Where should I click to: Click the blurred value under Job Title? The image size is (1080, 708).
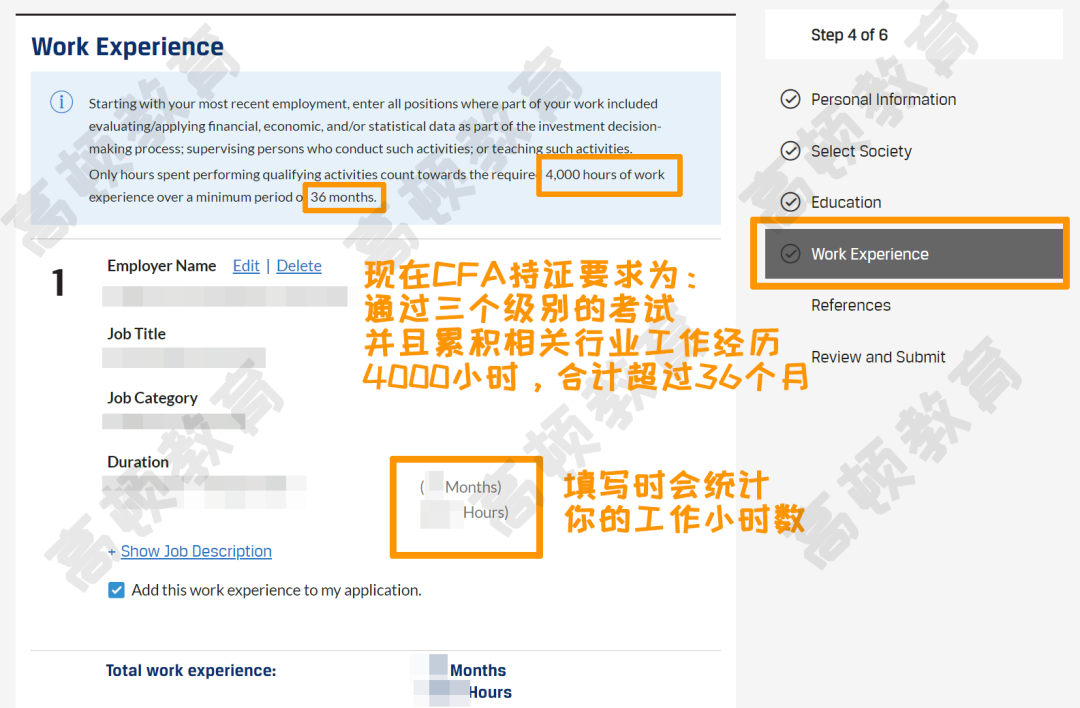pyautogui.click(x=185, y=358)
